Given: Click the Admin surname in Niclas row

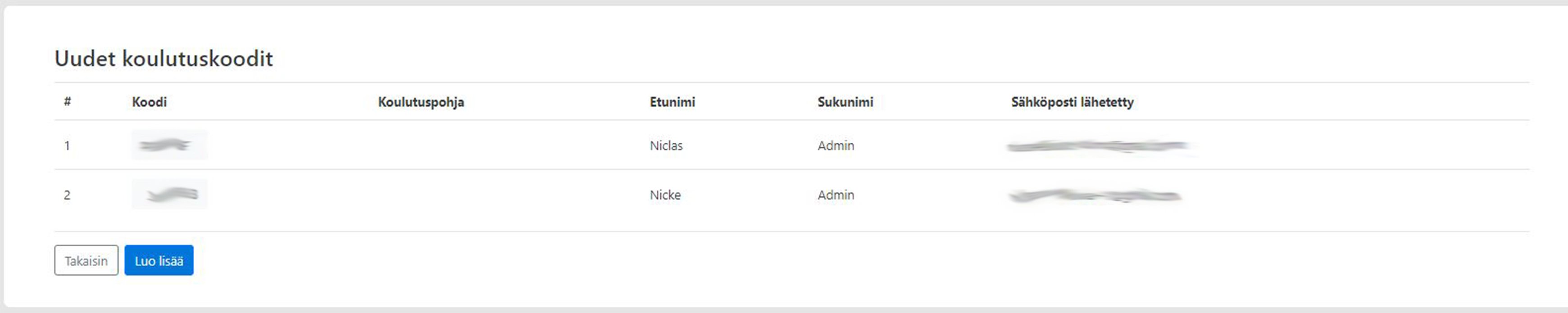Looking at the screenshot, I should click(x=836, y=145).
